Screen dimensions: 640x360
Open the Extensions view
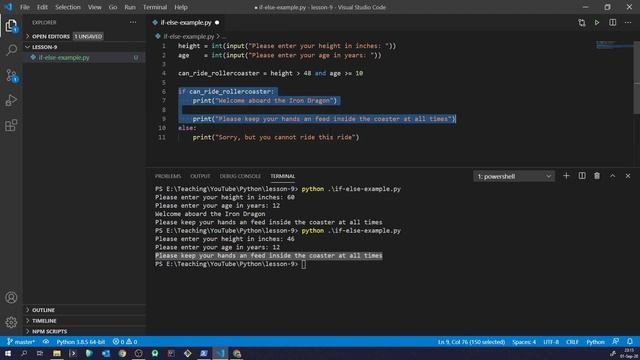(x=11, y=125)
